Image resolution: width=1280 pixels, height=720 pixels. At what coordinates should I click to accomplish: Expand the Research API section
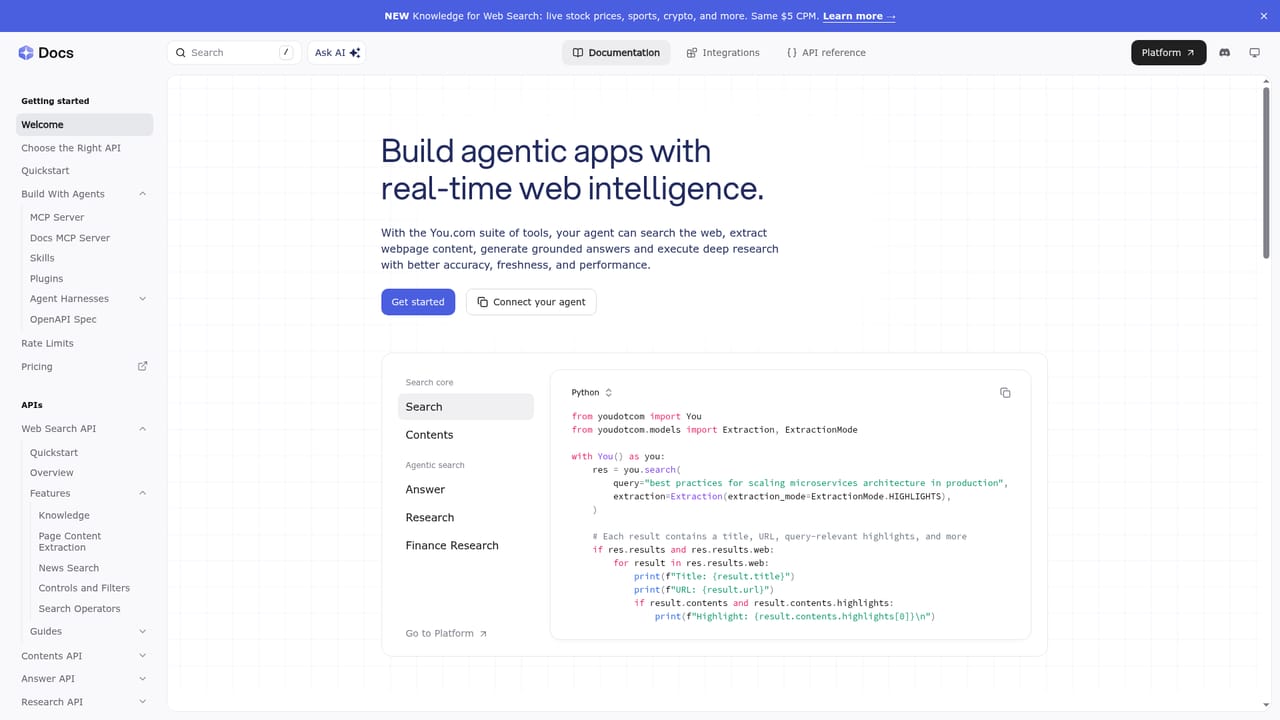click(142, 702)
